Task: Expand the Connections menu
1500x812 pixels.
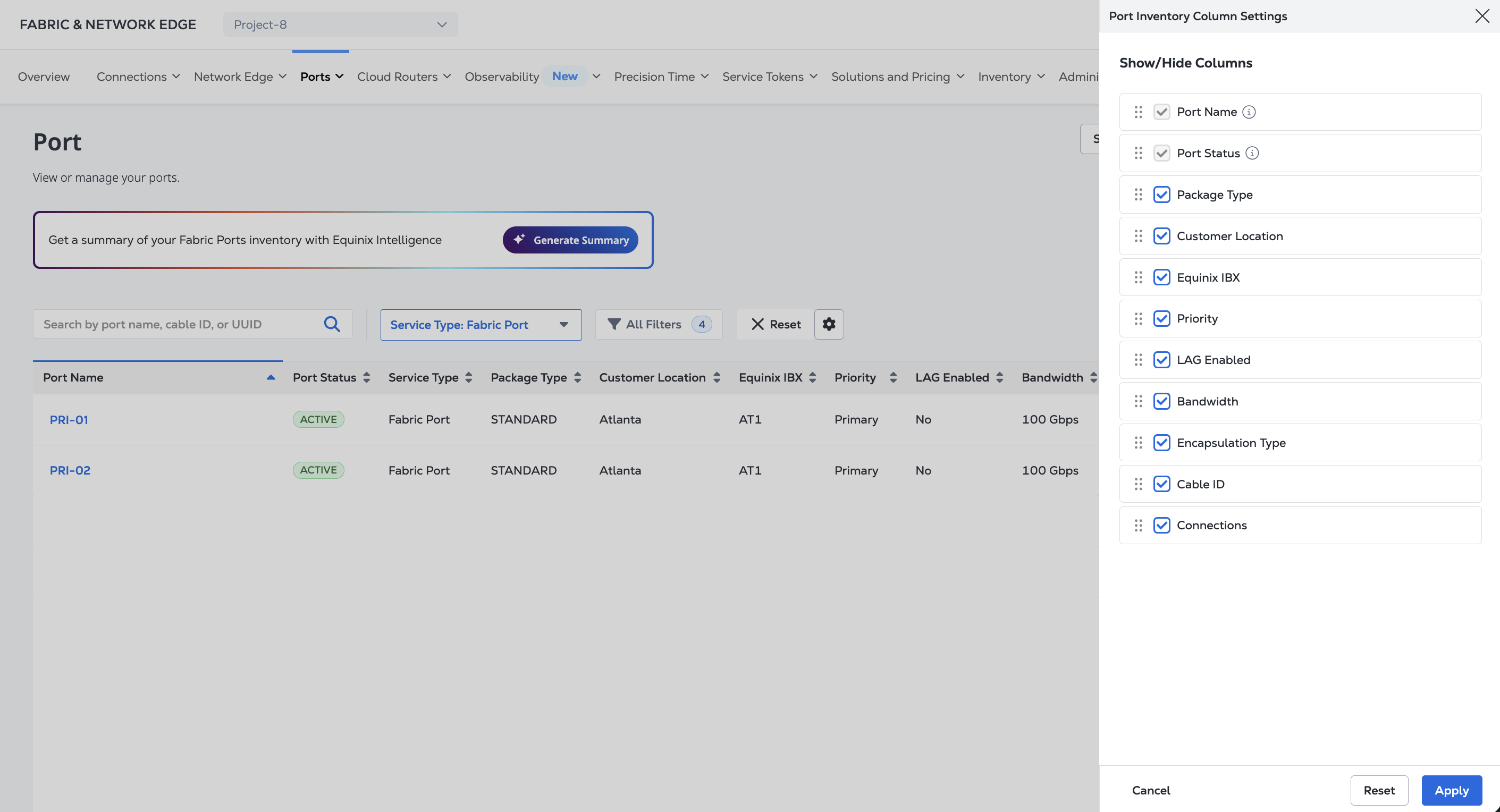Action: (x=138, y=76)
